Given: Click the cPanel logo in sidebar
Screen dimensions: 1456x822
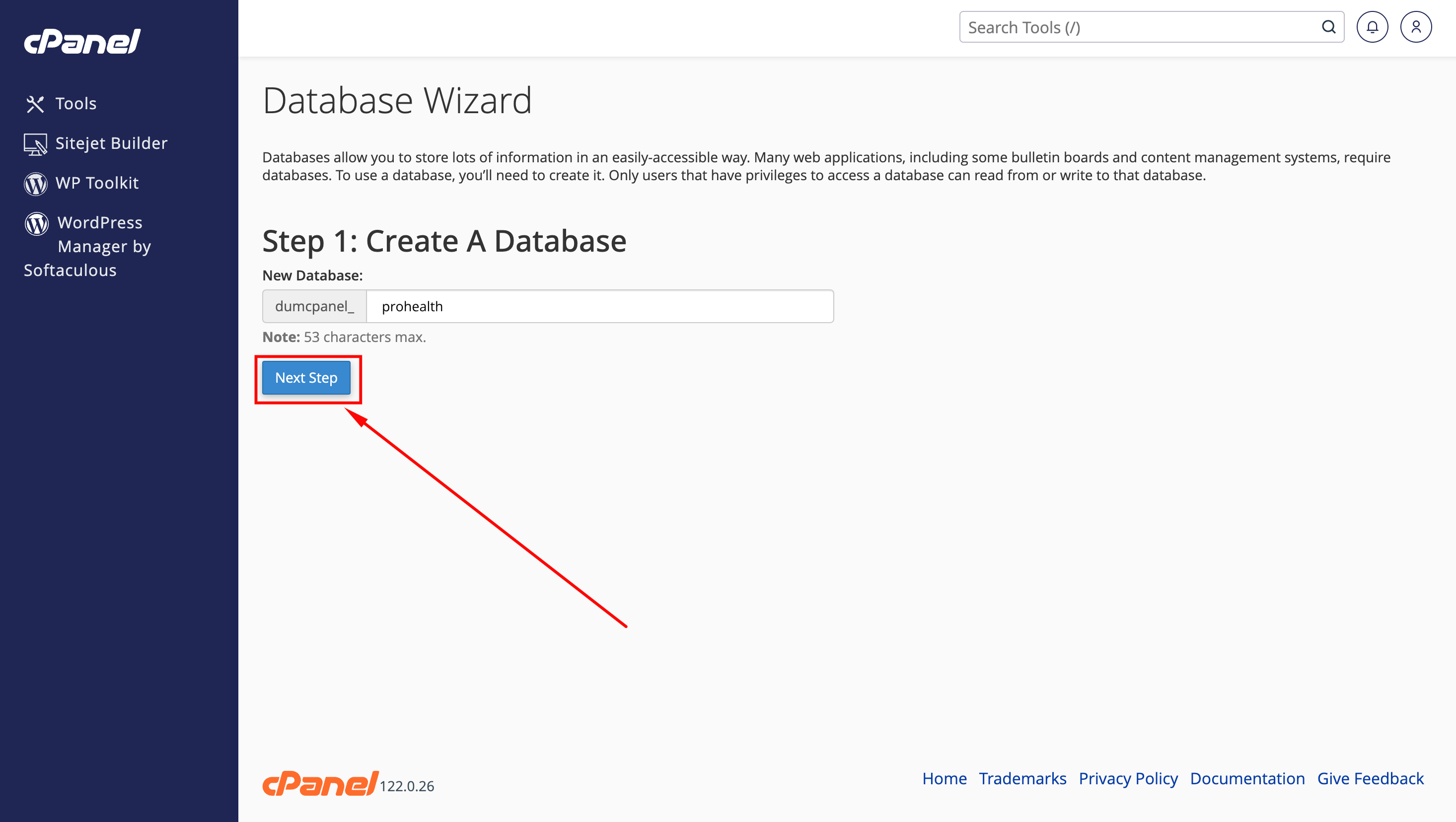Looking at the screenshot, I should pos(82,41).
